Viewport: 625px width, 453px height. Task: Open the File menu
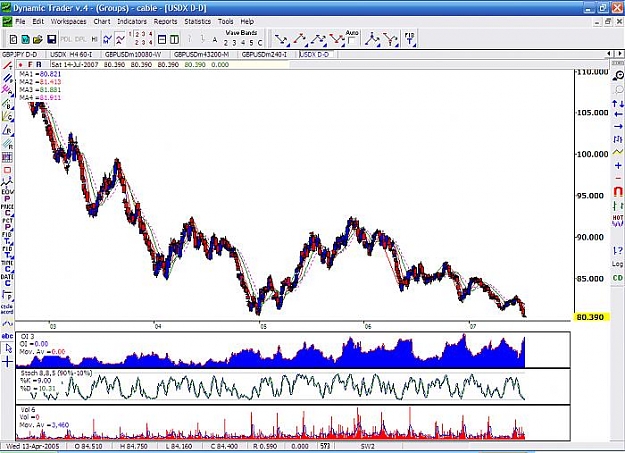pyautogui.click(x=20, y=22)
